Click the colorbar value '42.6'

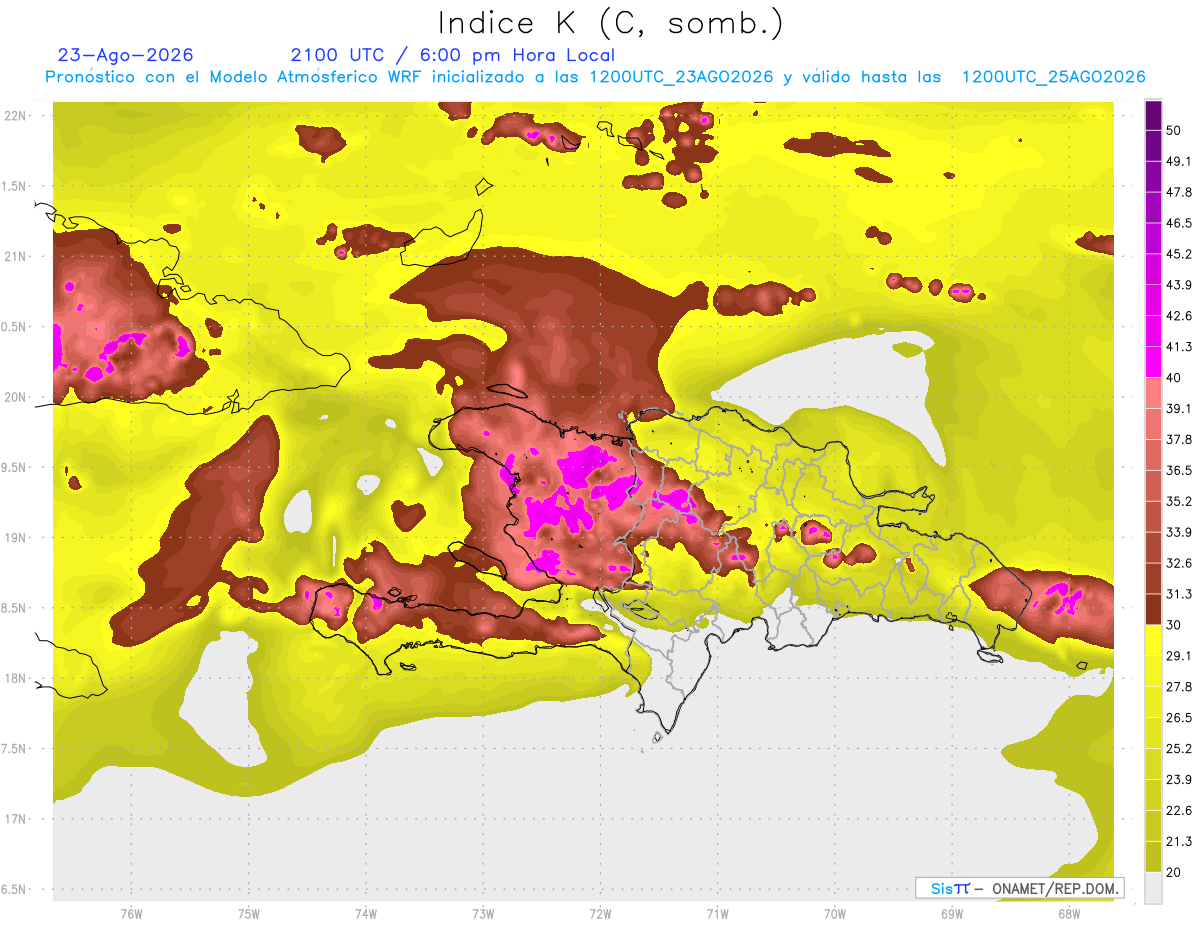1179,316
